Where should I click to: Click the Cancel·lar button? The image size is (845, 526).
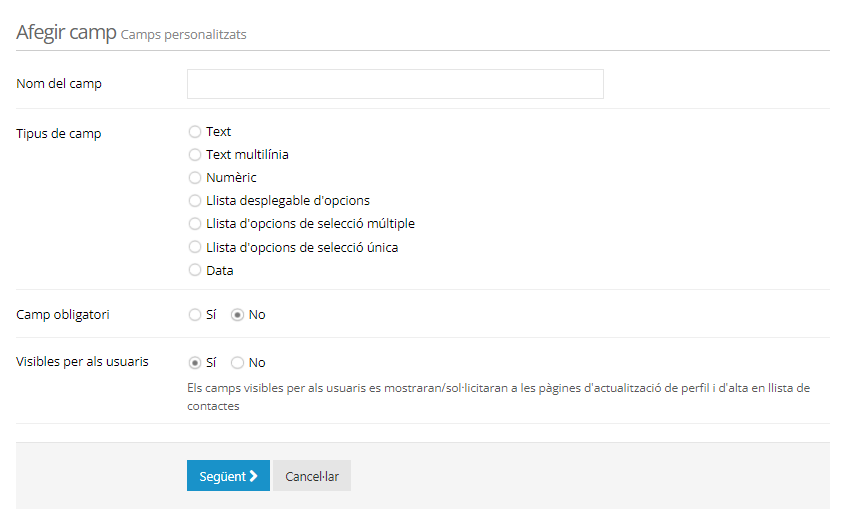tap(312, 476)
